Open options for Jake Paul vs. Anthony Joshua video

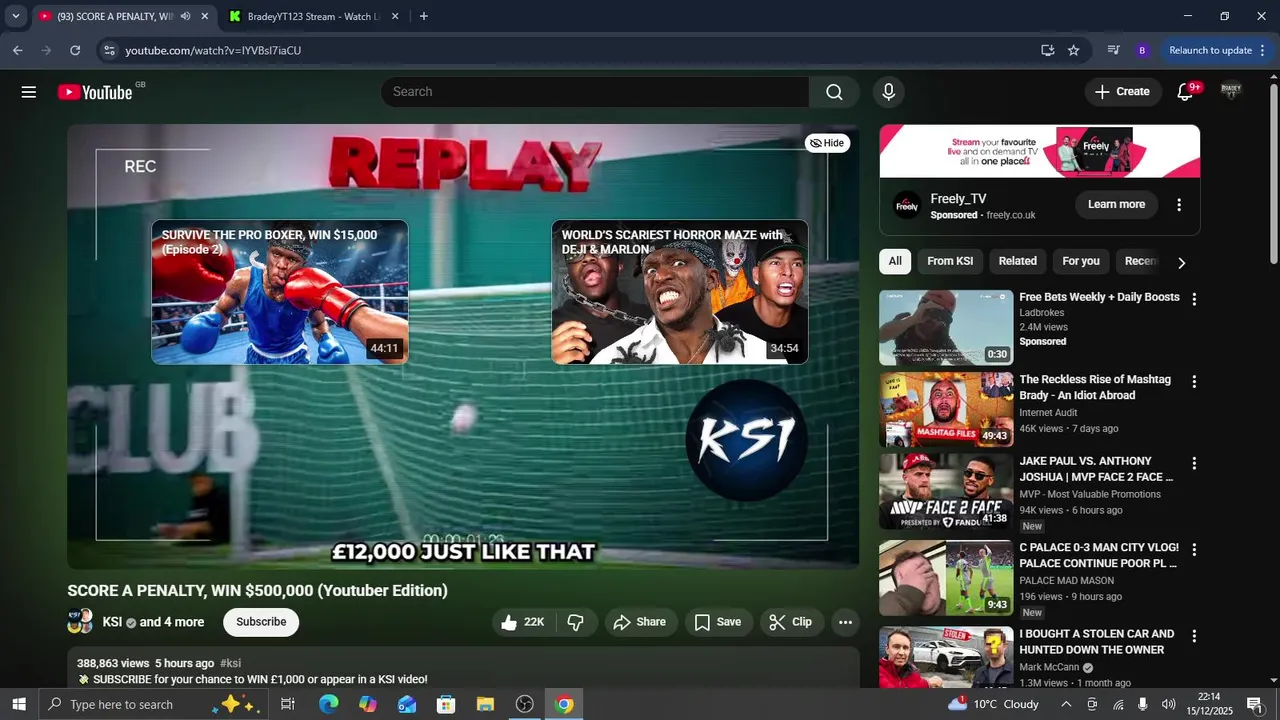pyautogui.click(x=1193, y=464)
